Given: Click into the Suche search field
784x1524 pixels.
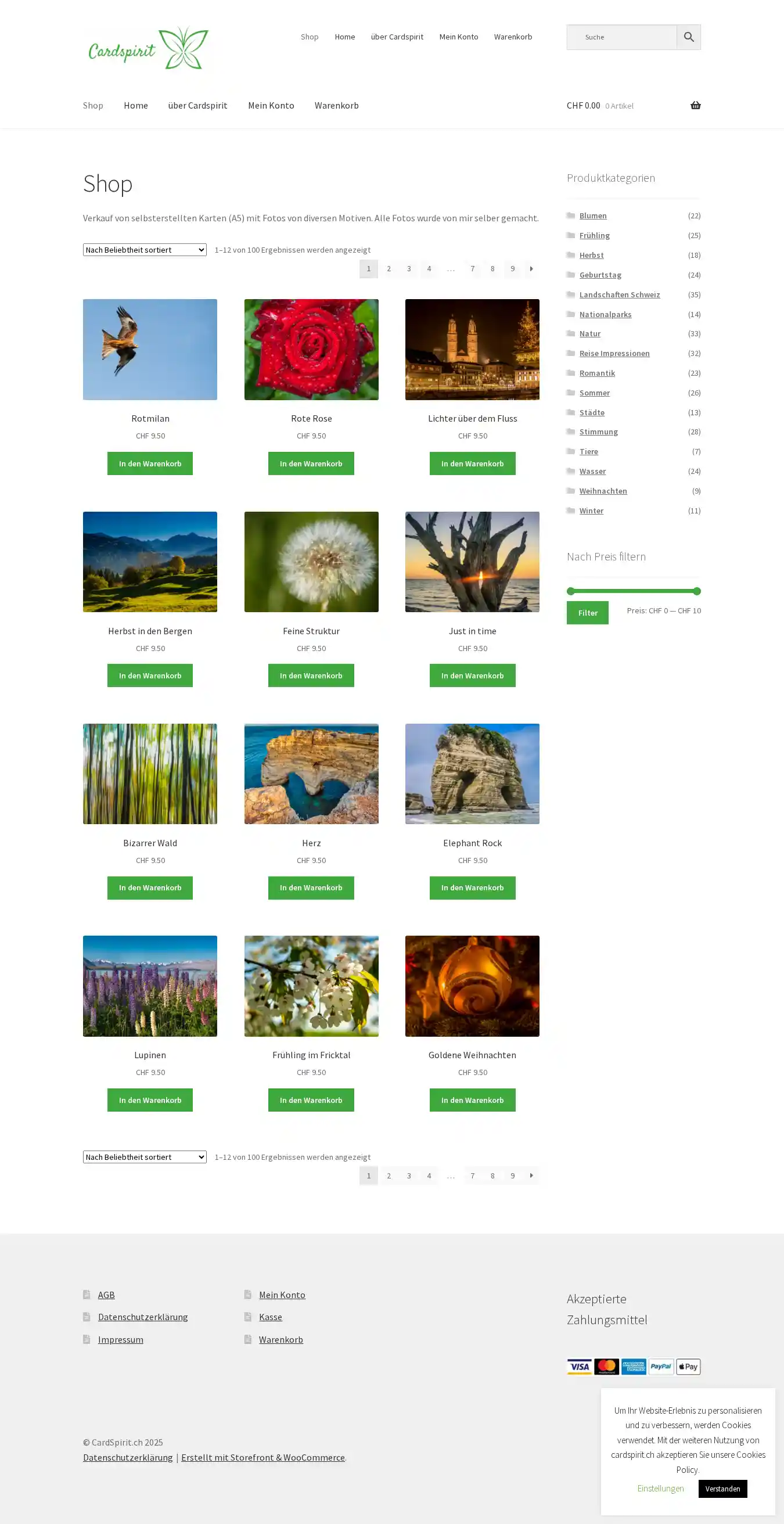Looking at the screenshot, I should coord(621,37).
